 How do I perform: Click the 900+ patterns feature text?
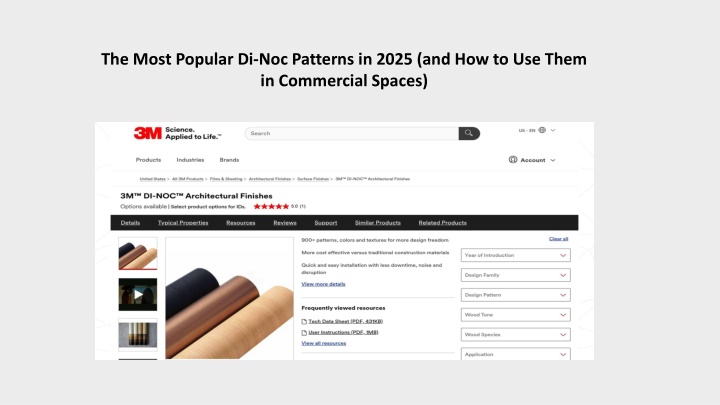(375, 240)
